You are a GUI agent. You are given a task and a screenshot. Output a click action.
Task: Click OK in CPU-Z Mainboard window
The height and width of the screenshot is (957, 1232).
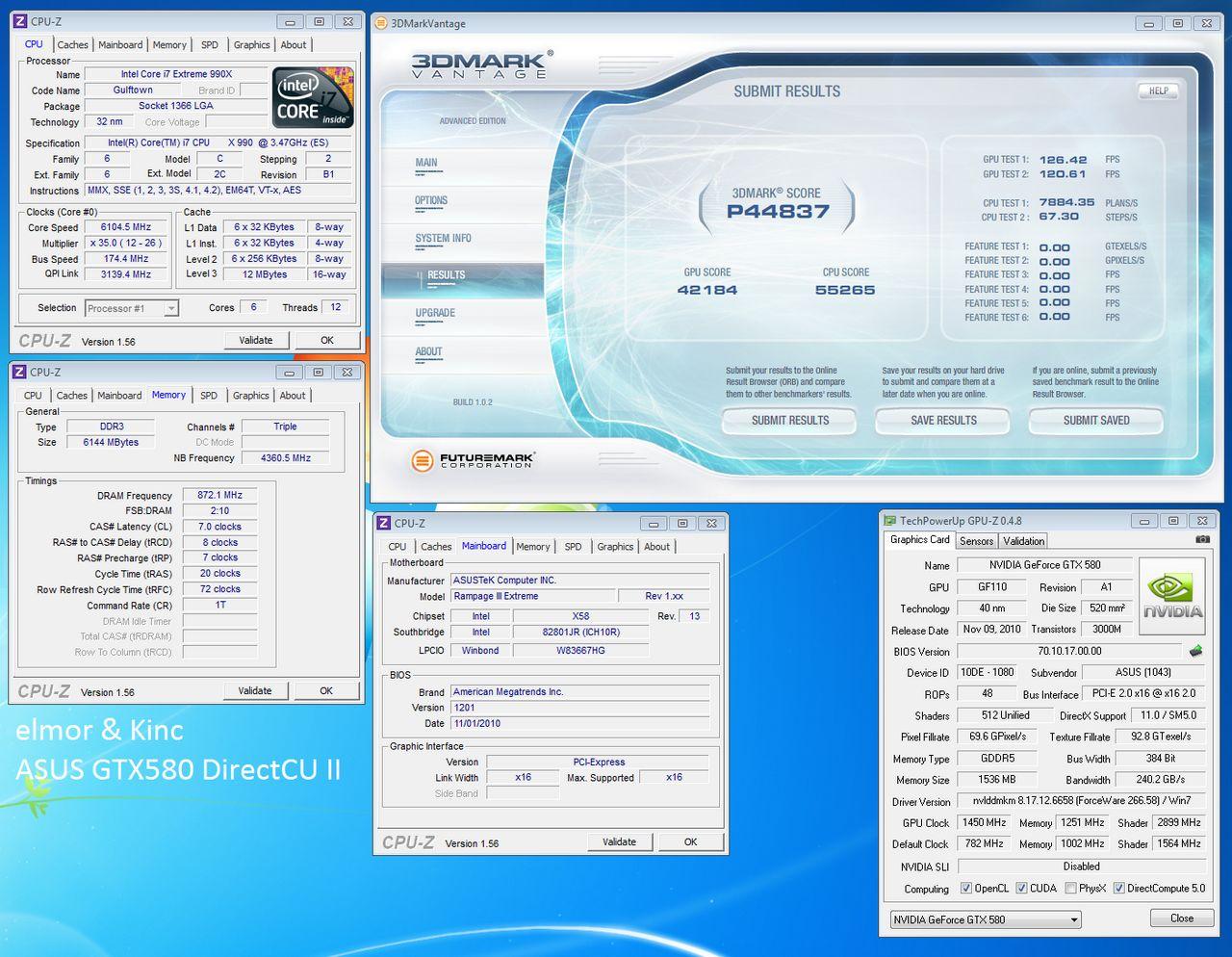click(x=690, y=841)
